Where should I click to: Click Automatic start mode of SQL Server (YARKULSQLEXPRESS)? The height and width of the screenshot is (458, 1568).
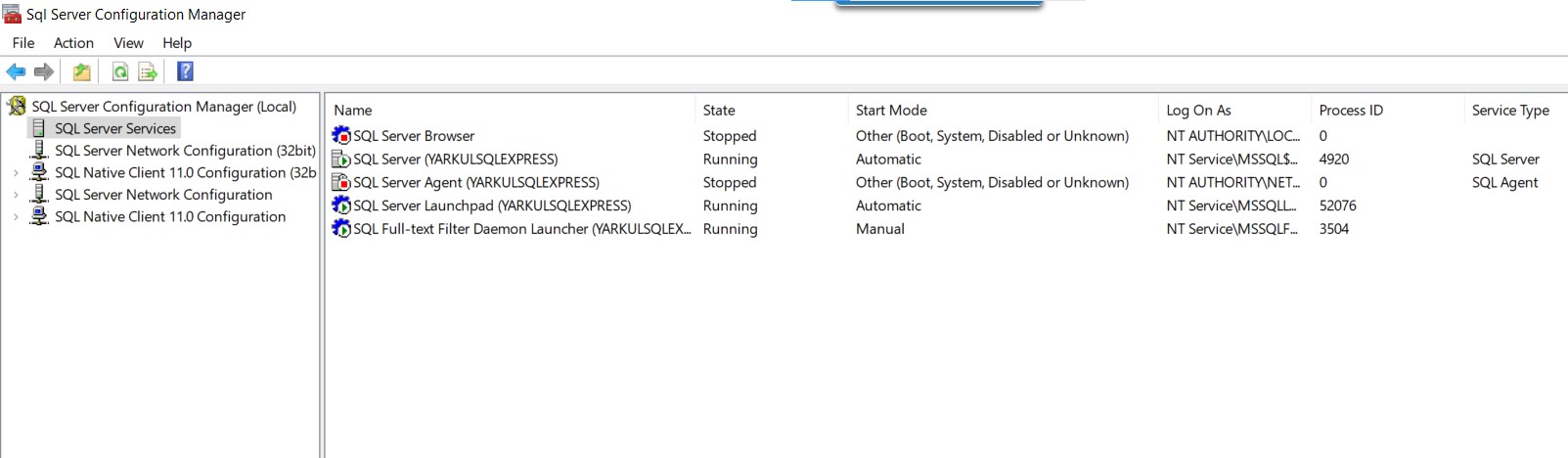888,159
